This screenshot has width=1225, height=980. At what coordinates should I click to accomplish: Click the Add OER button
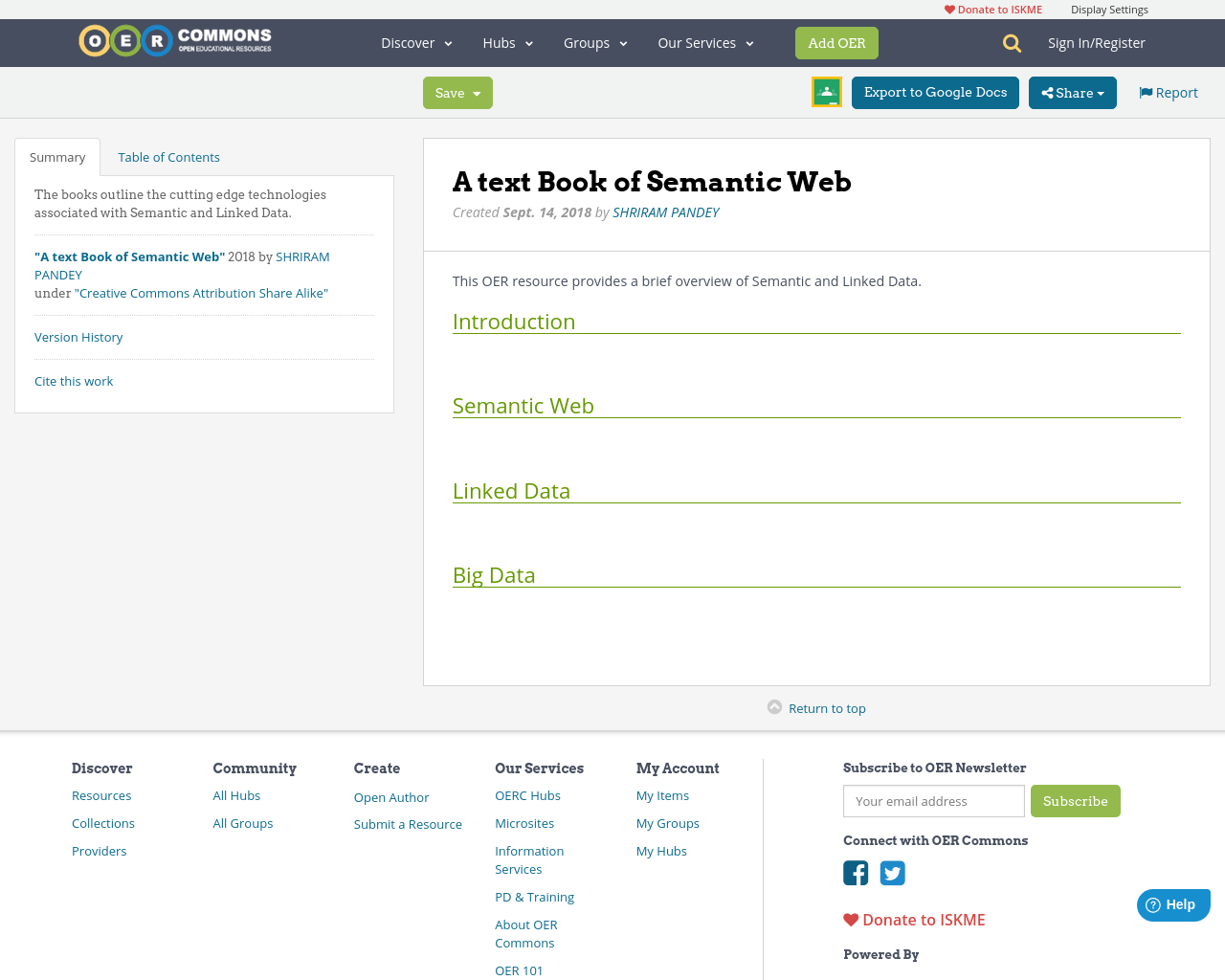point(836,42)
